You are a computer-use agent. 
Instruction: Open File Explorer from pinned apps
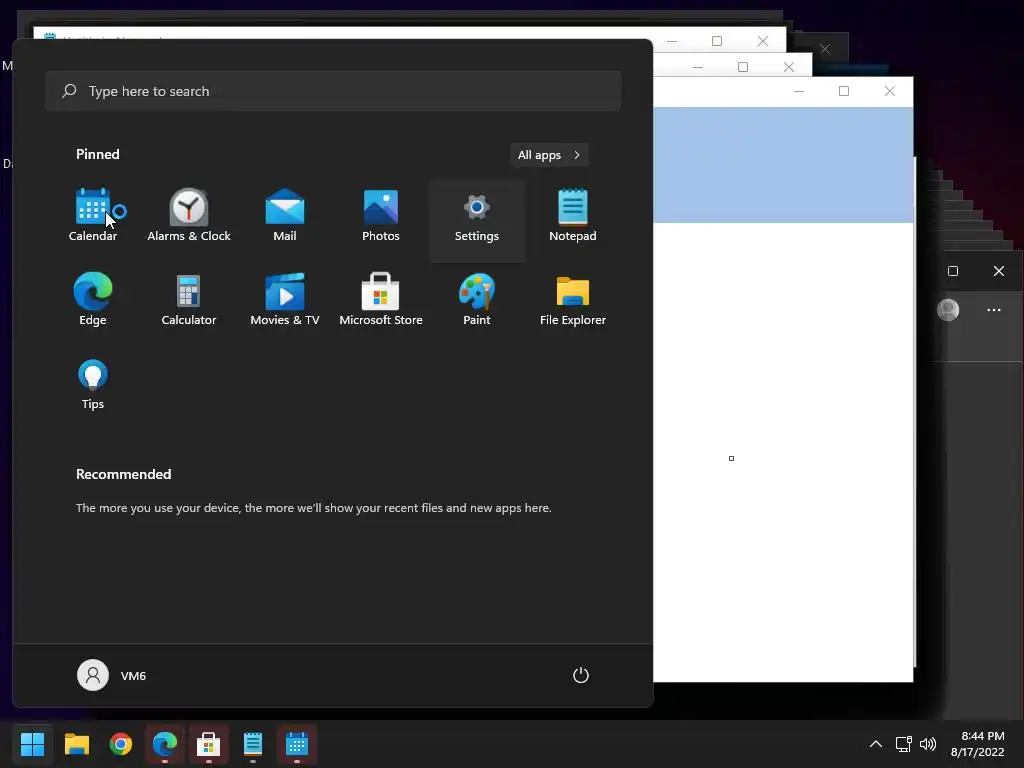(573, 300)
